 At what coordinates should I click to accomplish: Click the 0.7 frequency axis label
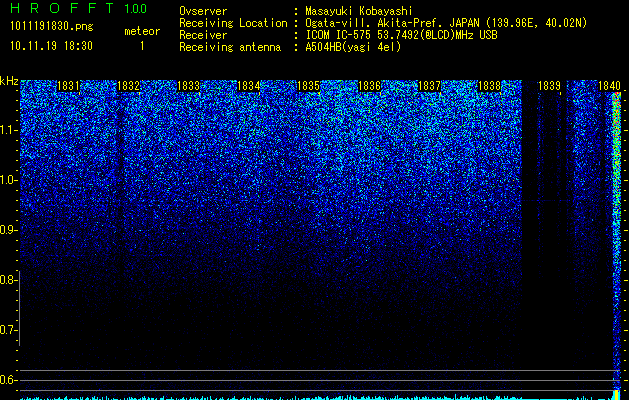pos(8,330)
